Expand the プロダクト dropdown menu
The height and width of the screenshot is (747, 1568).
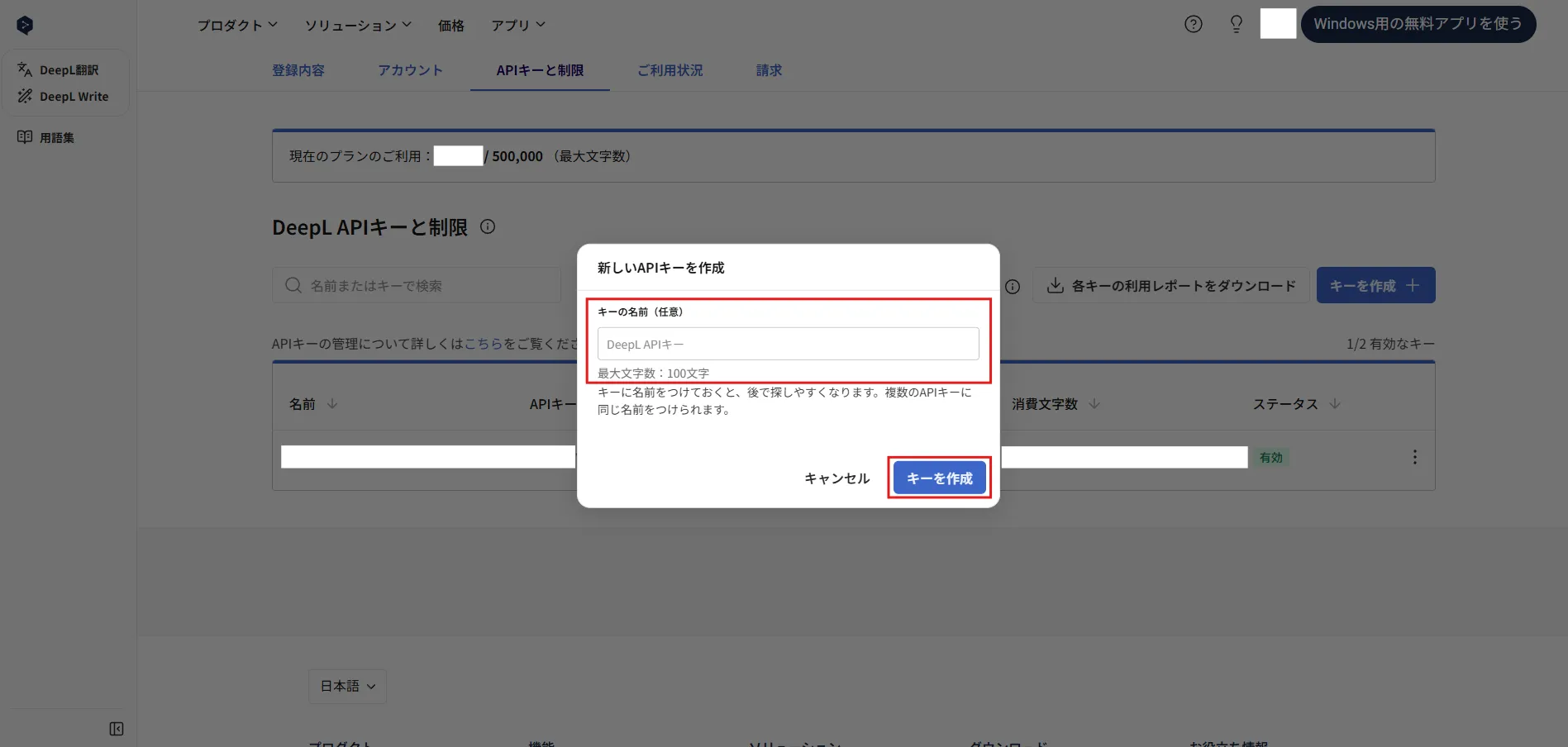[237, 25]
